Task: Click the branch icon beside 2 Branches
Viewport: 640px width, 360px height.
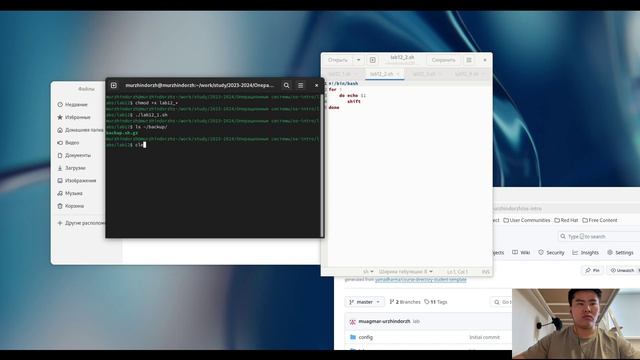Action: [x=392, y=302]
